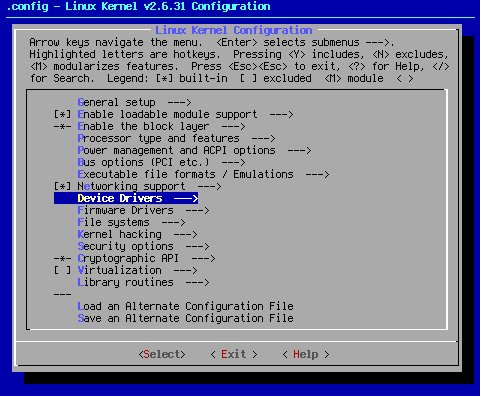Screen dimensions: 480x396
Task: Open the Networking support submenu
Action: coord(149,186)
